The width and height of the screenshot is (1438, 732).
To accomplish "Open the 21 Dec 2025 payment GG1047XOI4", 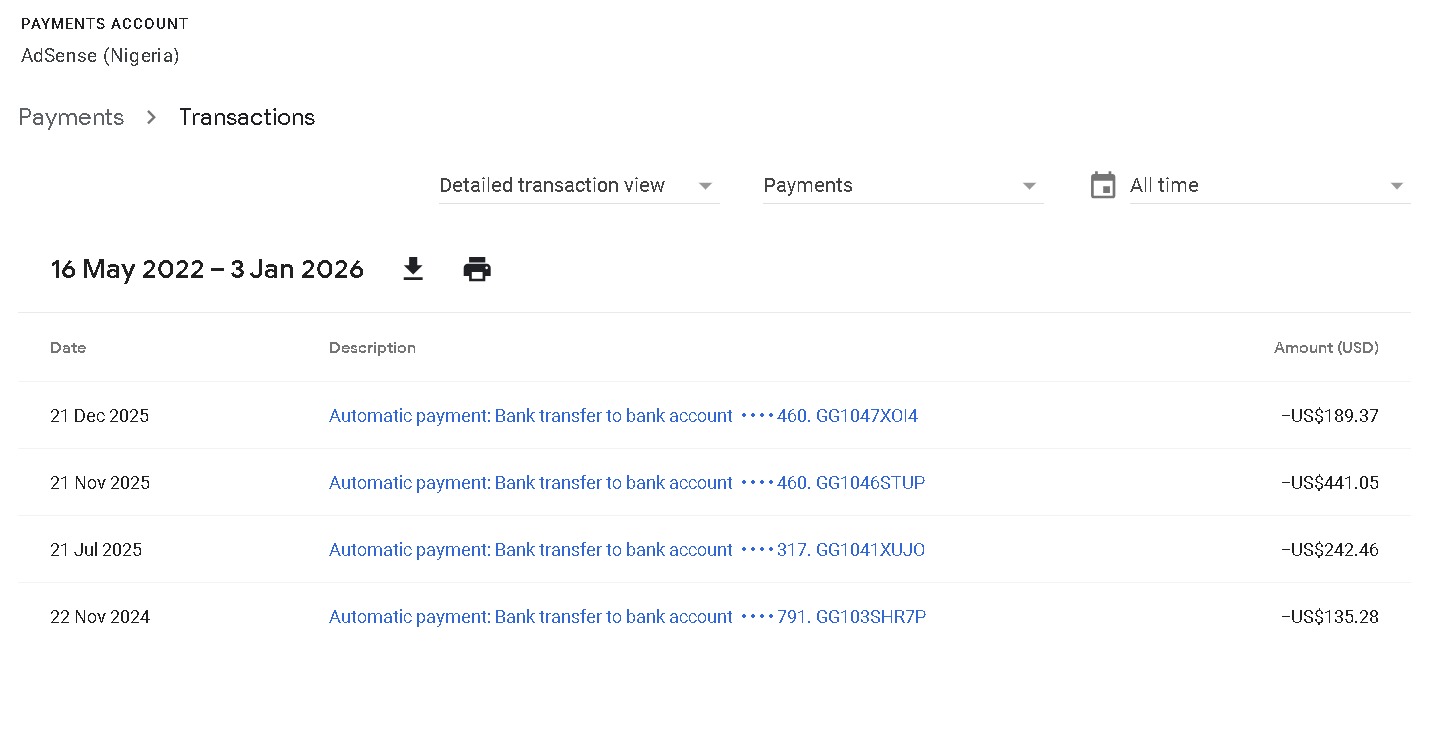I will click(x=623, y=416).
